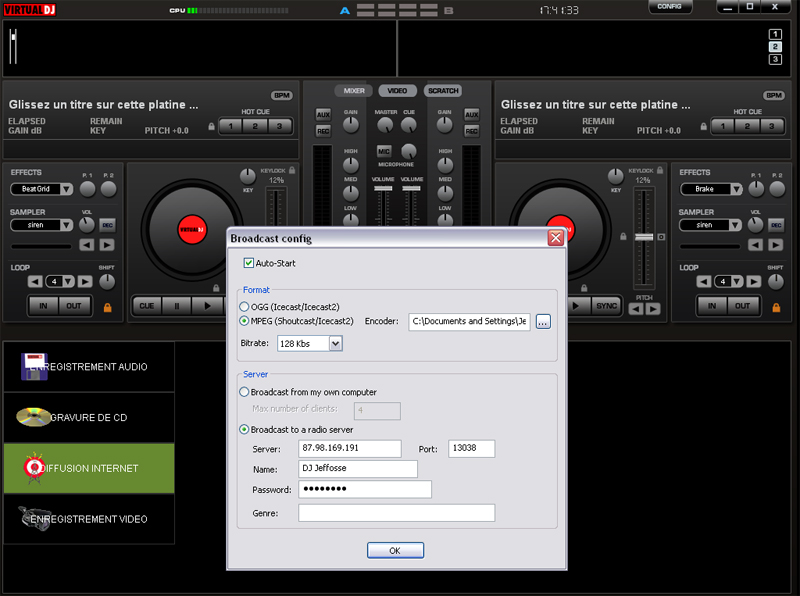Trigger hot cue 2 on left deck
This screenshot has height=596, width=800.
(255, 126)
